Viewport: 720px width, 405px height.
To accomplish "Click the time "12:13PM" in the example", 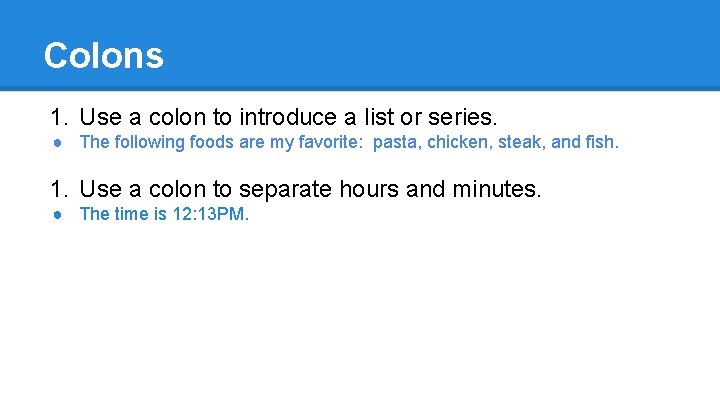I will (x=208, y=214).
